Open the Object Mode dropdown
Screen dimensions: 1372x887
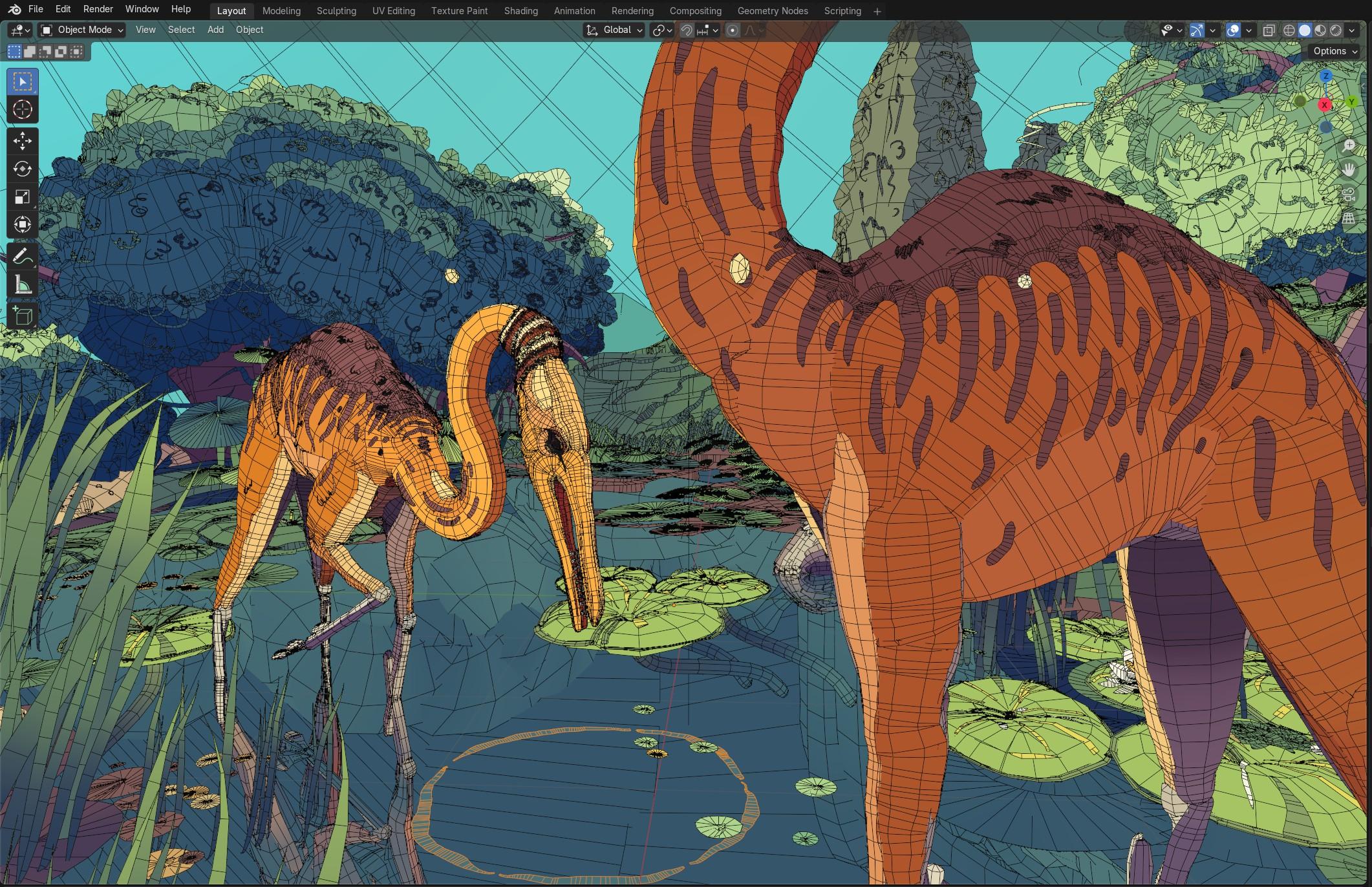coord(81,30)
